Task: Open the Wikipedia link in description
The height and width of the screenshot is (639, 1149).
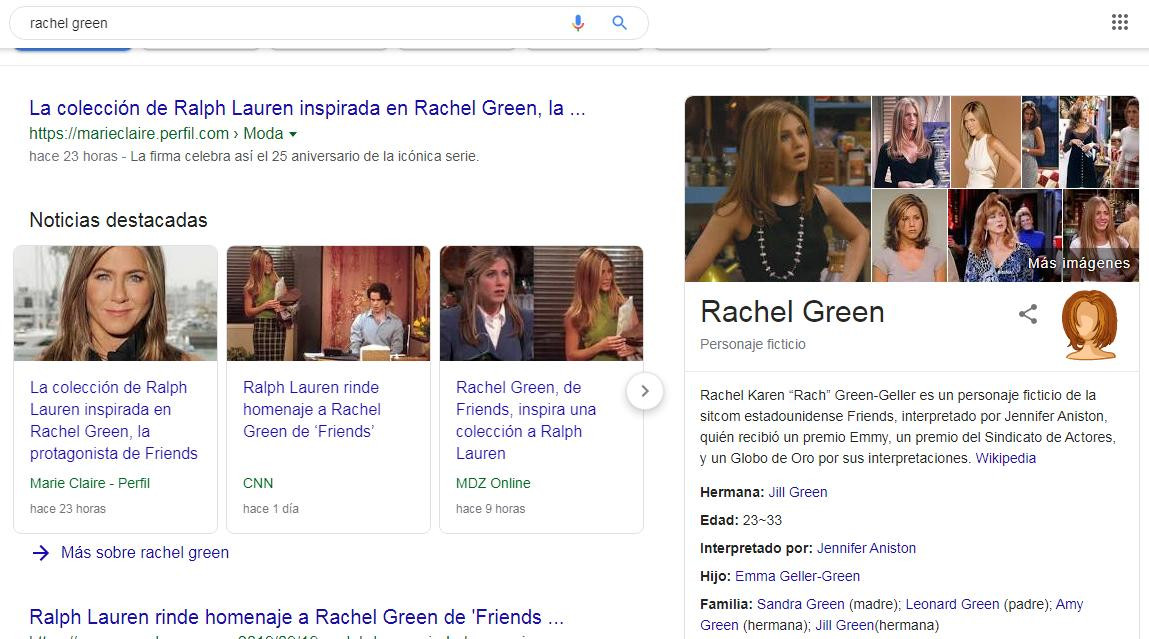Action: coord(1005,458)
